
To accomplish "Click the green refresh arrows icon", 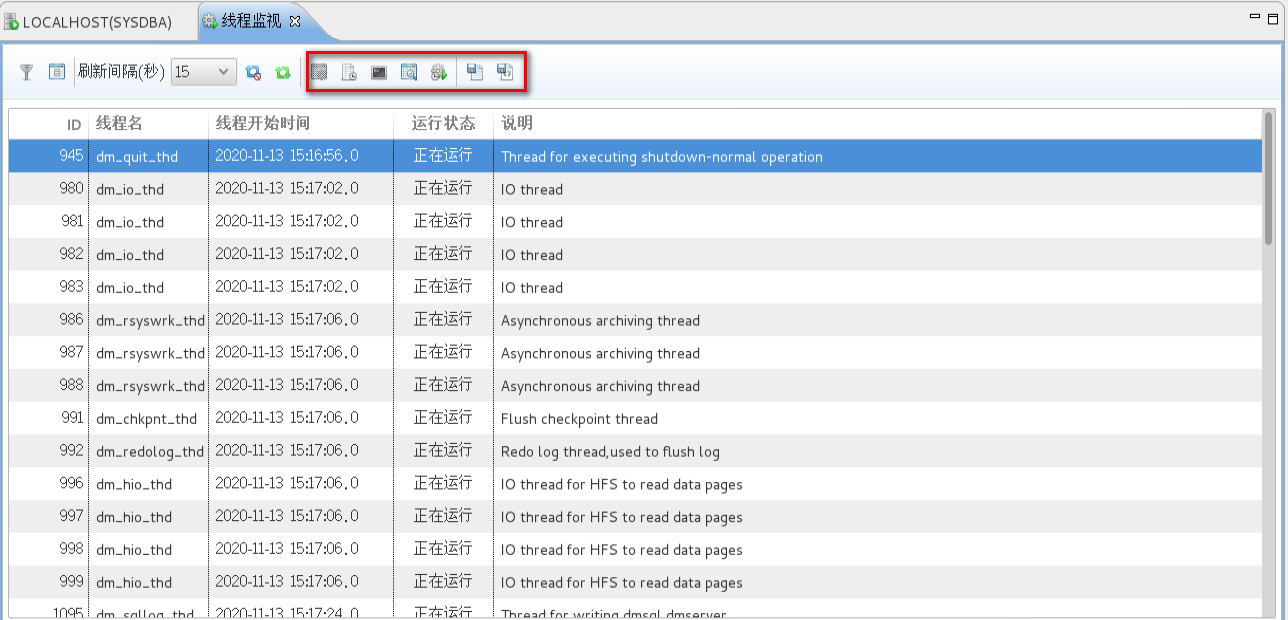I will [283, 72].
